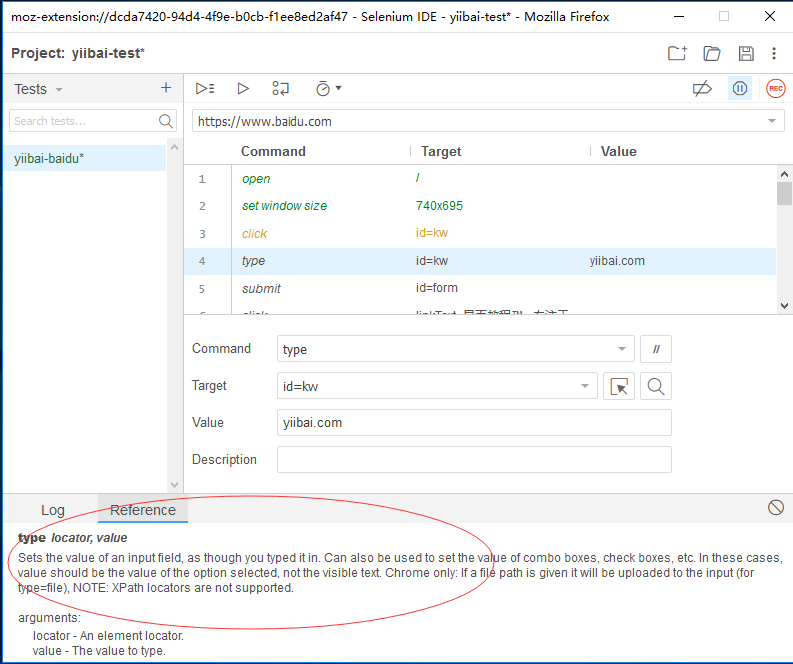Image resolution: width=793 pixels, height=664 pixels.
Task: Open the test execution speed control
Action: [x=328, y=89]
